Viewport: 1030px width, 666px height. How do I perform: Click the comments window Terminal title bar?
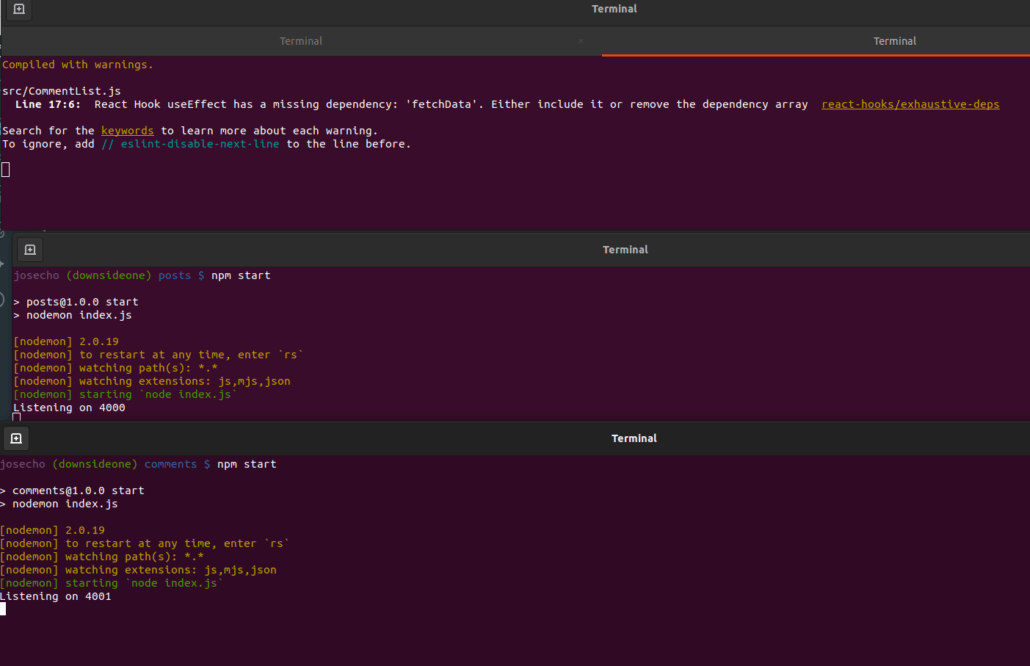coord(634,438)
